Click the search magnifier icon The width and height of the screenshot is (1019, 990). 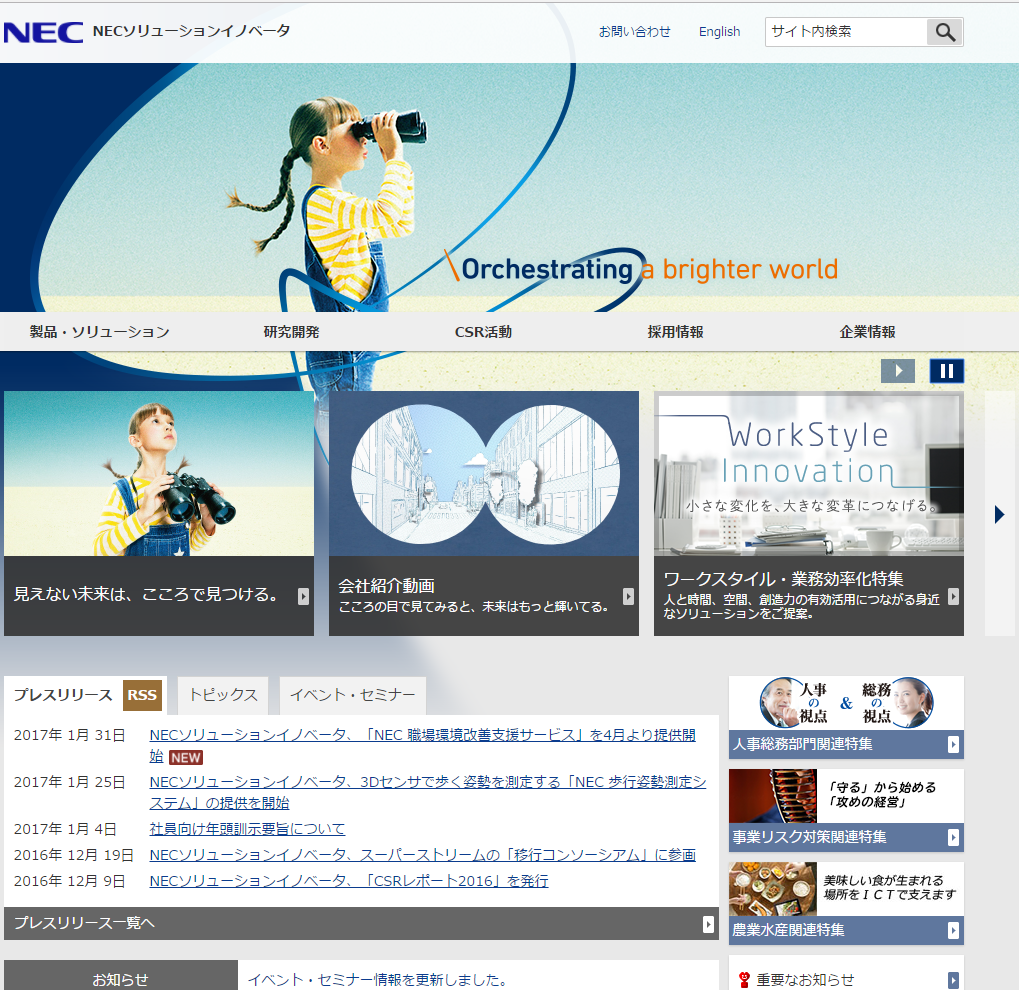(x=945, y=32)
